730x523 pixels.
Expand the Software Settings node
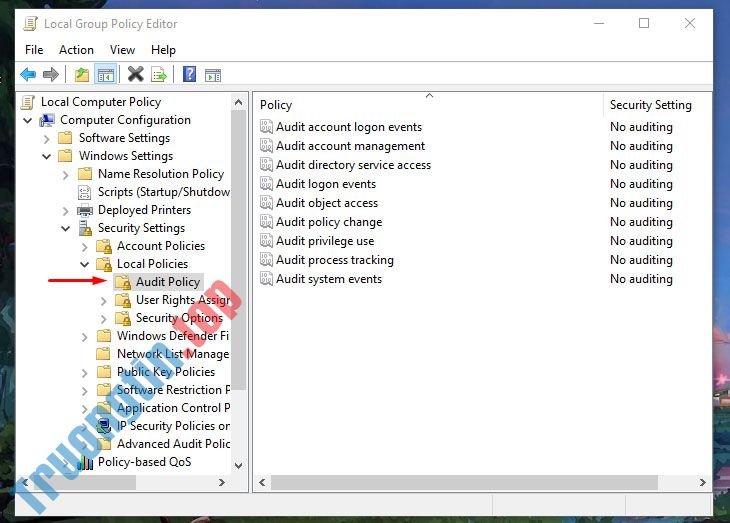pos(46,138)
